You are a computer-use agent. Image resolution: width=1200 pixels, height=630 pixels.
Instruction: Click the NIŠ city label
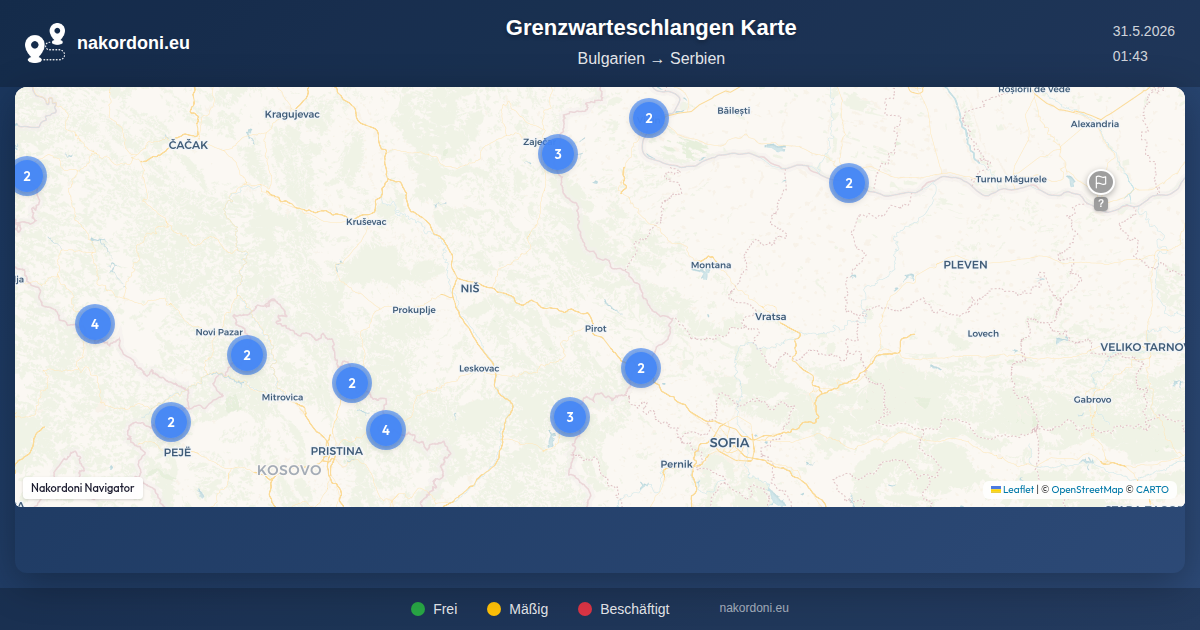click(470, 288)
